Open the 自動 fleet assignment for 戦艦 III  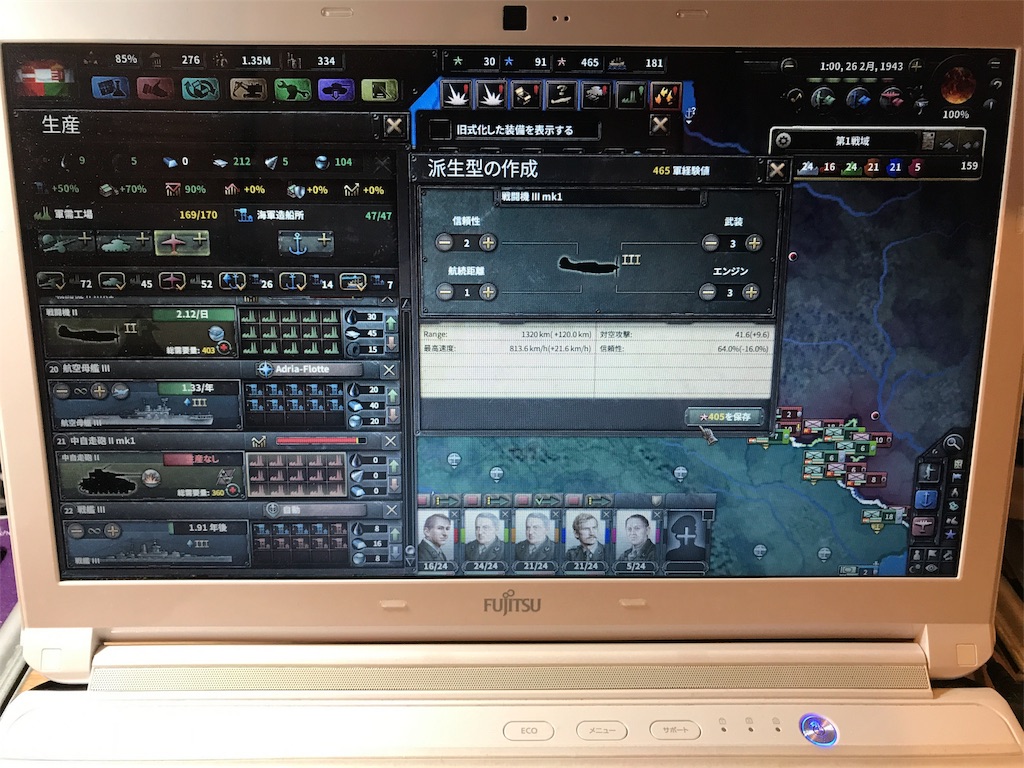pyautogui.click(x=313, y=509)
